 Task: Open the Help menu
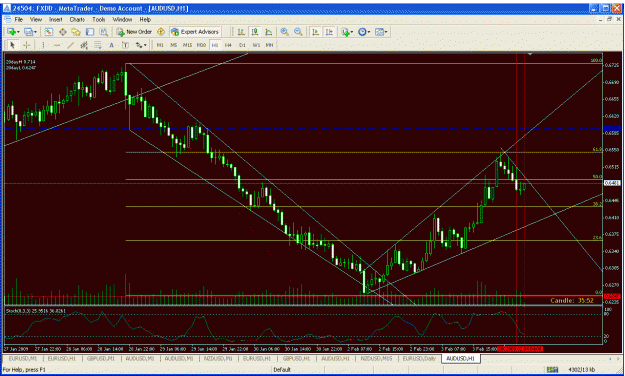click(145, 19)
